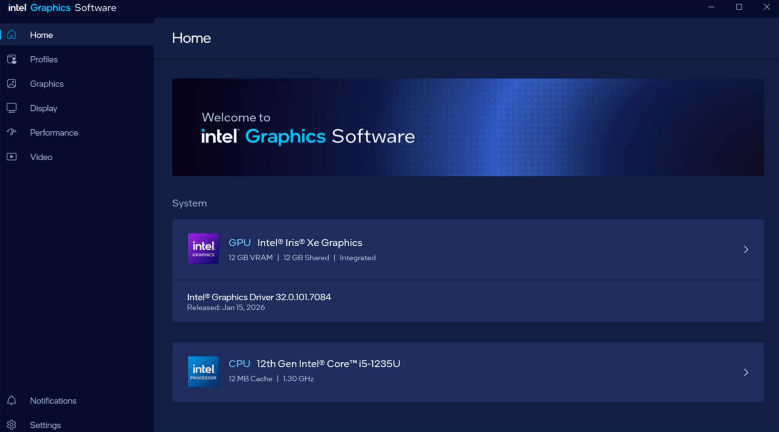779x432 pixels.
Task: Open Intel Iris Xe Graphics details
Action: click(309, 243)
